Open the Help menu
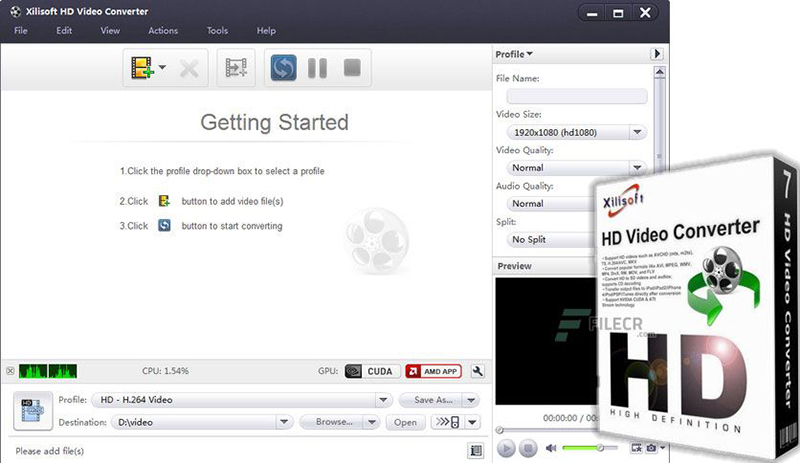Image resolution: width=800 pixels, height=463 pixels. pos(266,31)
